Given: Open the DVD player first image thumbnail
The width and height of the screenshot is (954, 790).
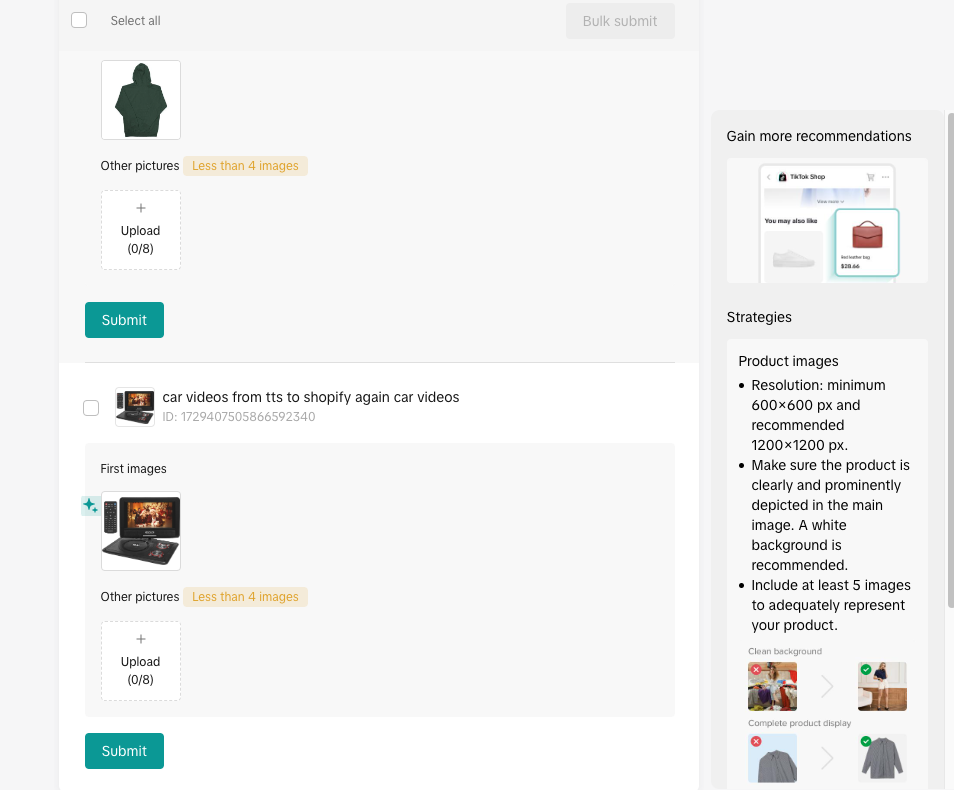Looking at the screenshot, I should click(x=141, y=531).
